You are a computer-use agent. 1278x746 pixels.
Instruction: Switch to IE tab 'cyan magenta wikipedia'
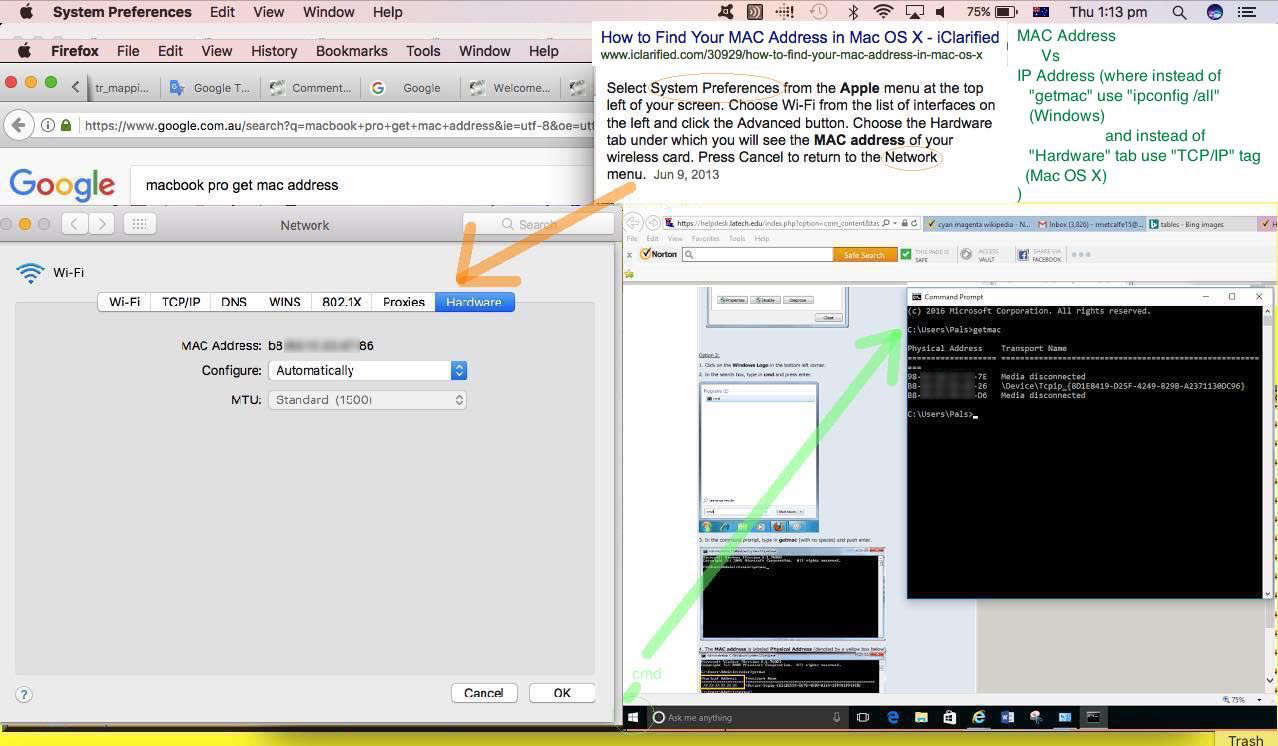(x=977, y=224)
